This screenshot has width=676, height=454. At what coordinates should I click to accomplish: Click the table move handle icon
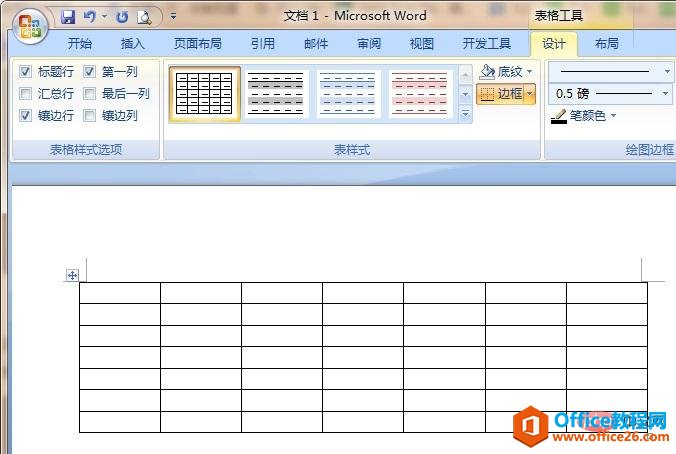(x=72, y=275)
